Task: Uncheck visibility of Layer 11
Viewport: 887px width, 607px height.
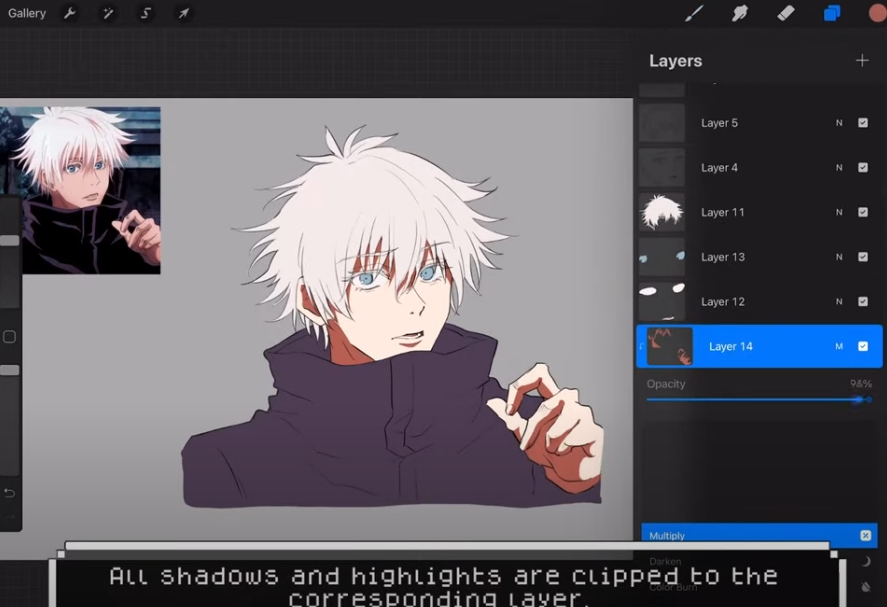Action: 863,212
